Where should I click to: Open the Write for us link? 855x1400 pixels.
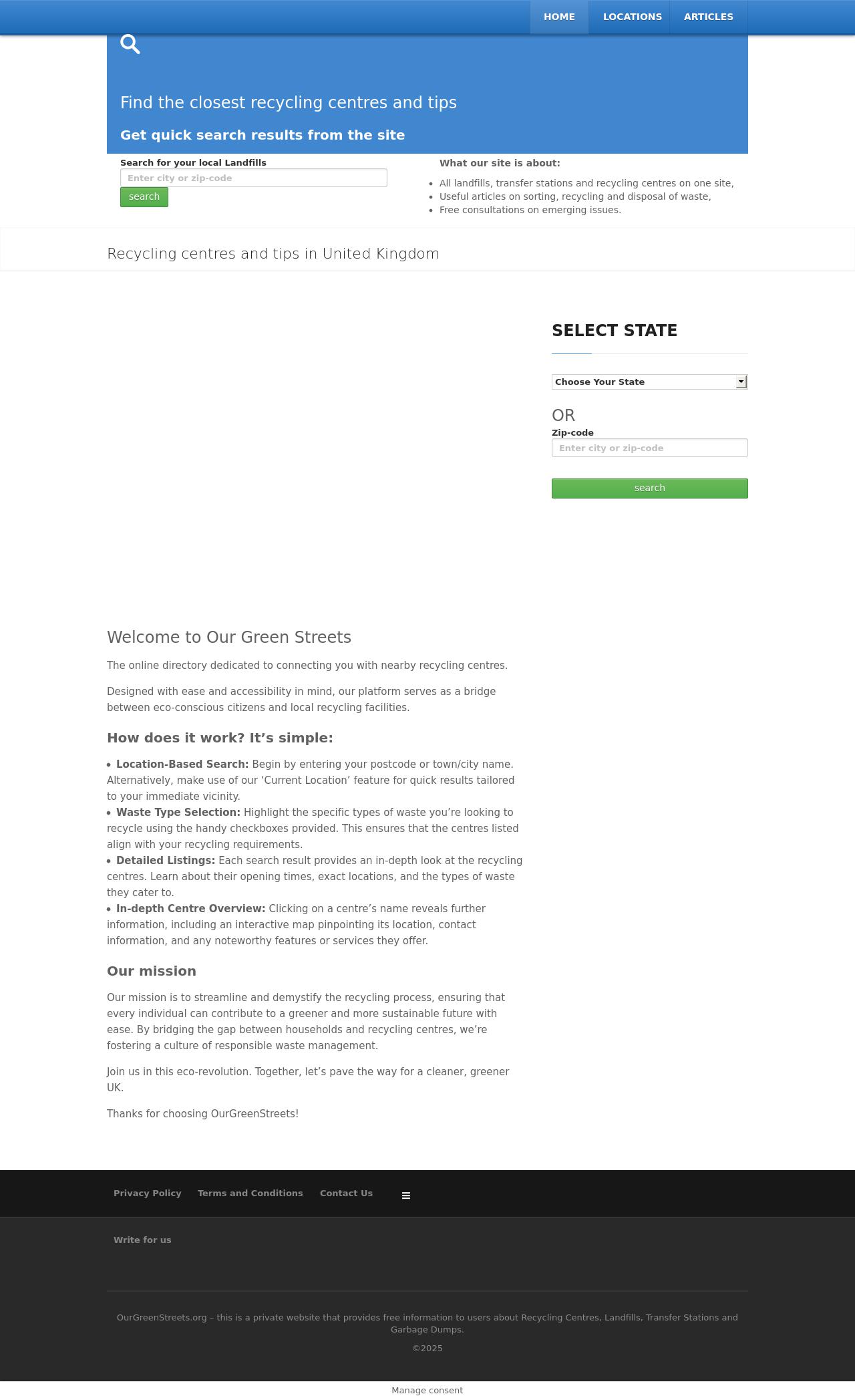point(142,1240)
